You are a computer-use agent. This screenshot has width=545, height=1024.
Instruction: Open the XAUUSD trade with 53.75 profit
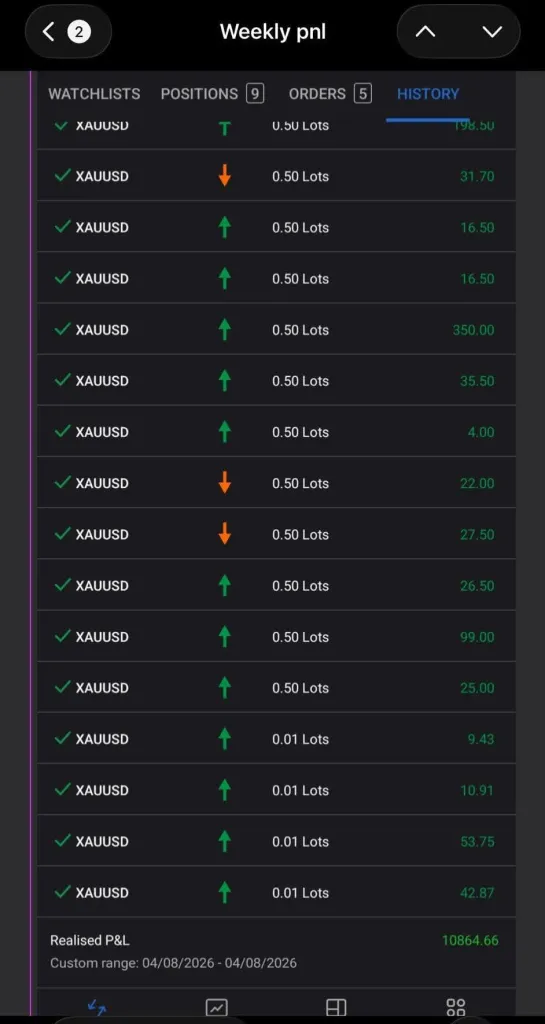(x=276, y=841)
